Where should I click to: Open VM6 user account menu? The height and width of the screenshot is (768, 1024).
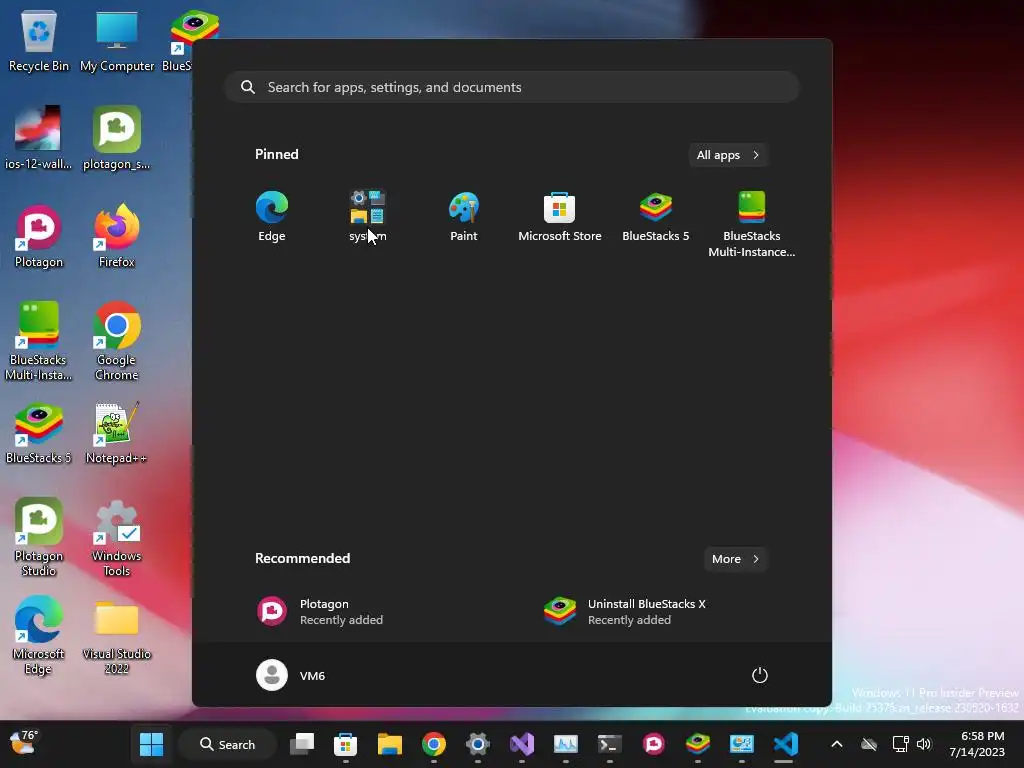(x=291, y=675)
